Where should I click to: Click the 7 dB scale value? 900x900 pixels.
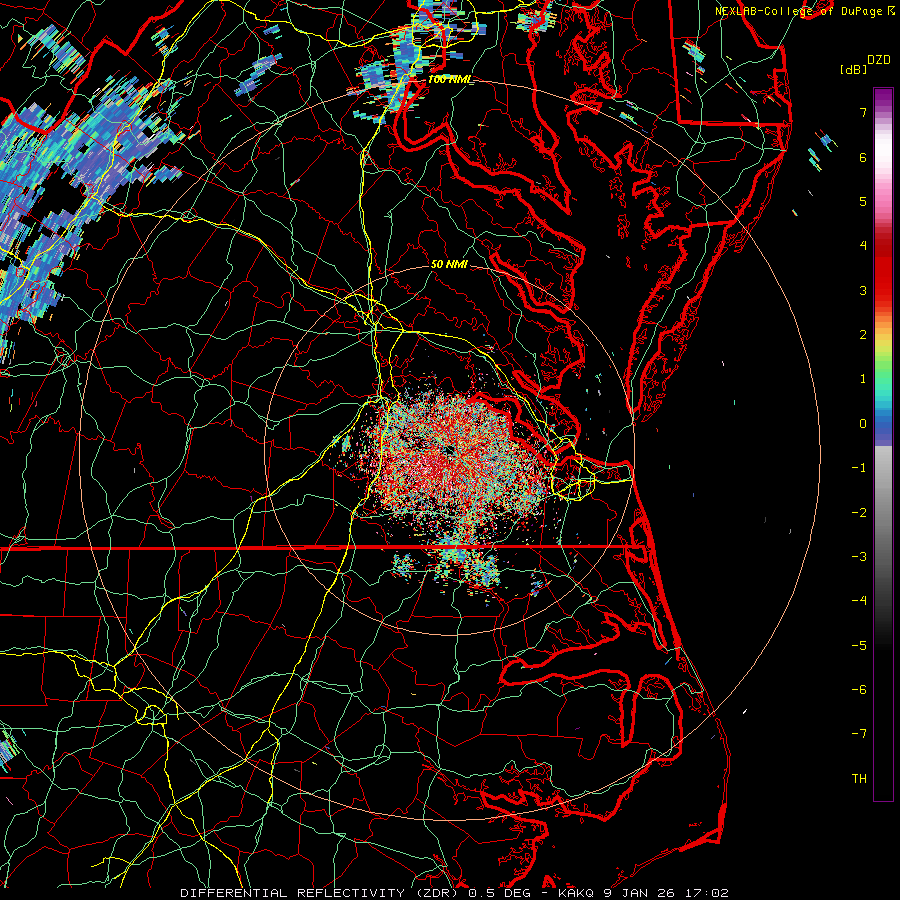click(863, 112)
